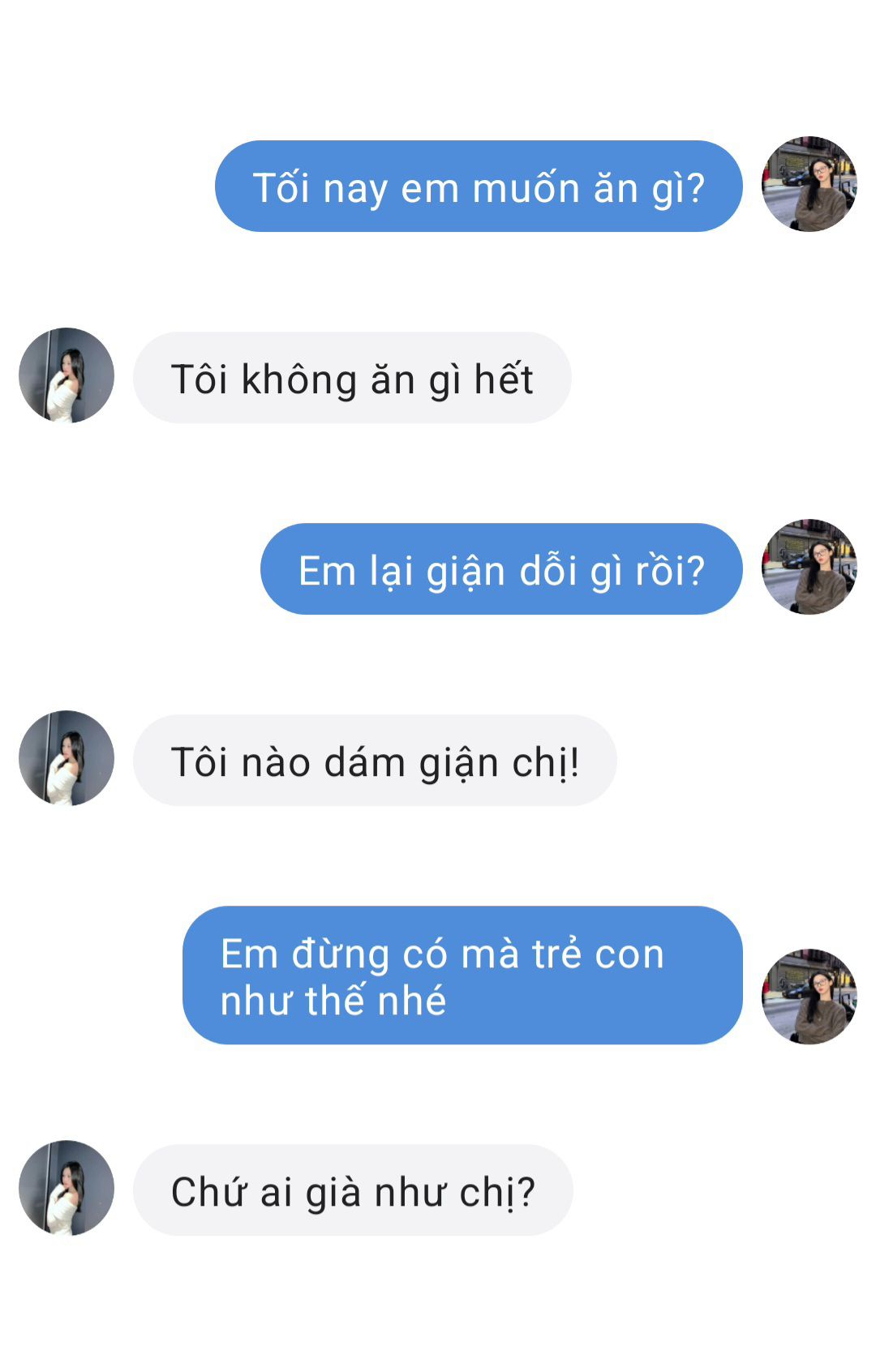This screenshot has width=876, height=1372.
Task: View the last incoming message's sender photo
Action: point(67,1188)
